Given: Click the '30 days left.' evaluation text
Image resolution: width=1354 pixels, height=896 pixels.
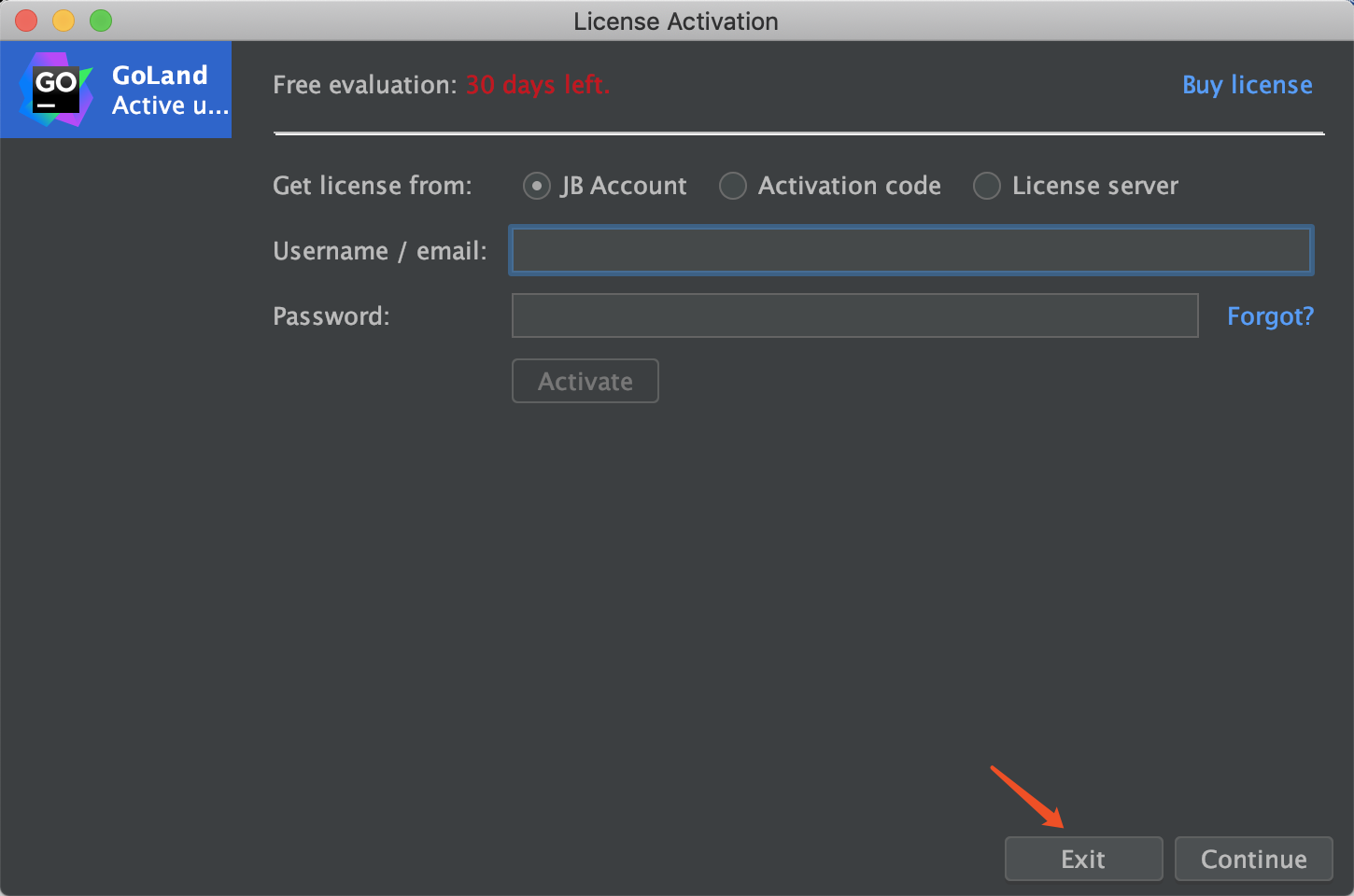Looking at the screenshot, I should tap(538, 85).
